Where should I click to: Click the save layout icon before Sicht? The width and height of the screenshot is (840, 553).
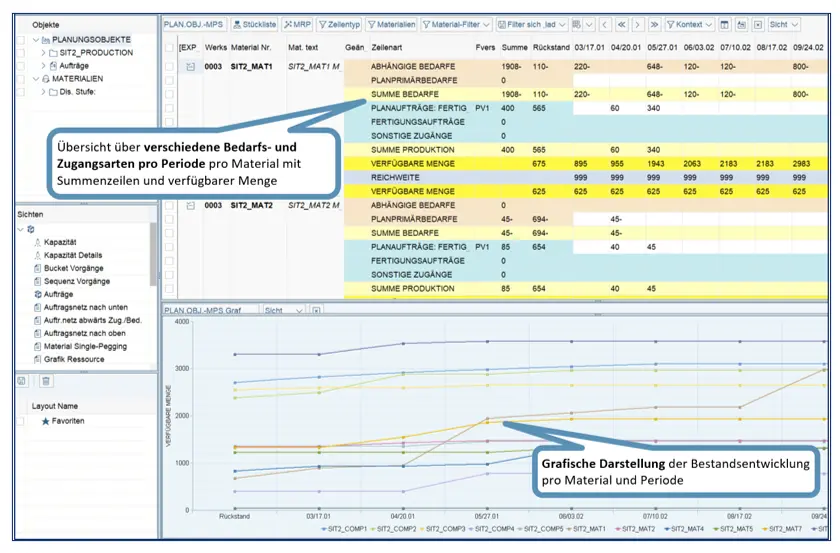pyautogui.click(x=741, y=25)
